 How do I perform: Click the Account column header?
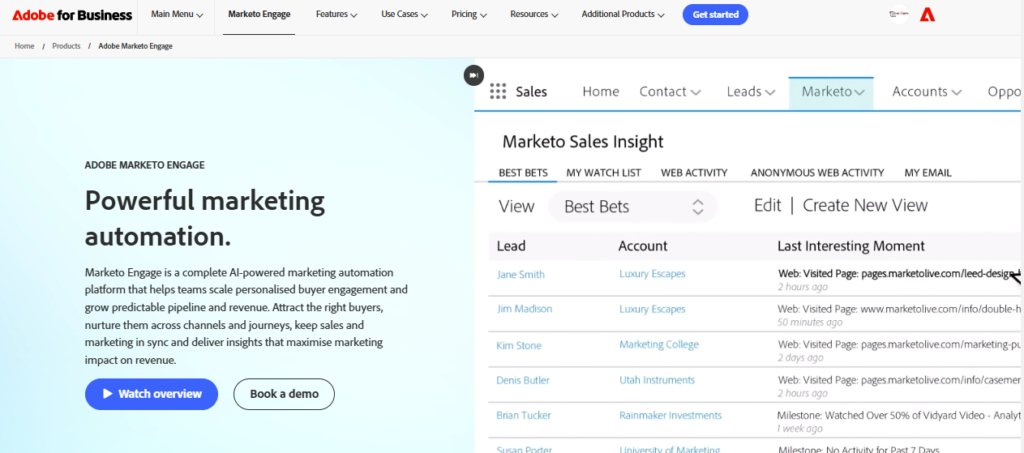(x=643, y=246)
